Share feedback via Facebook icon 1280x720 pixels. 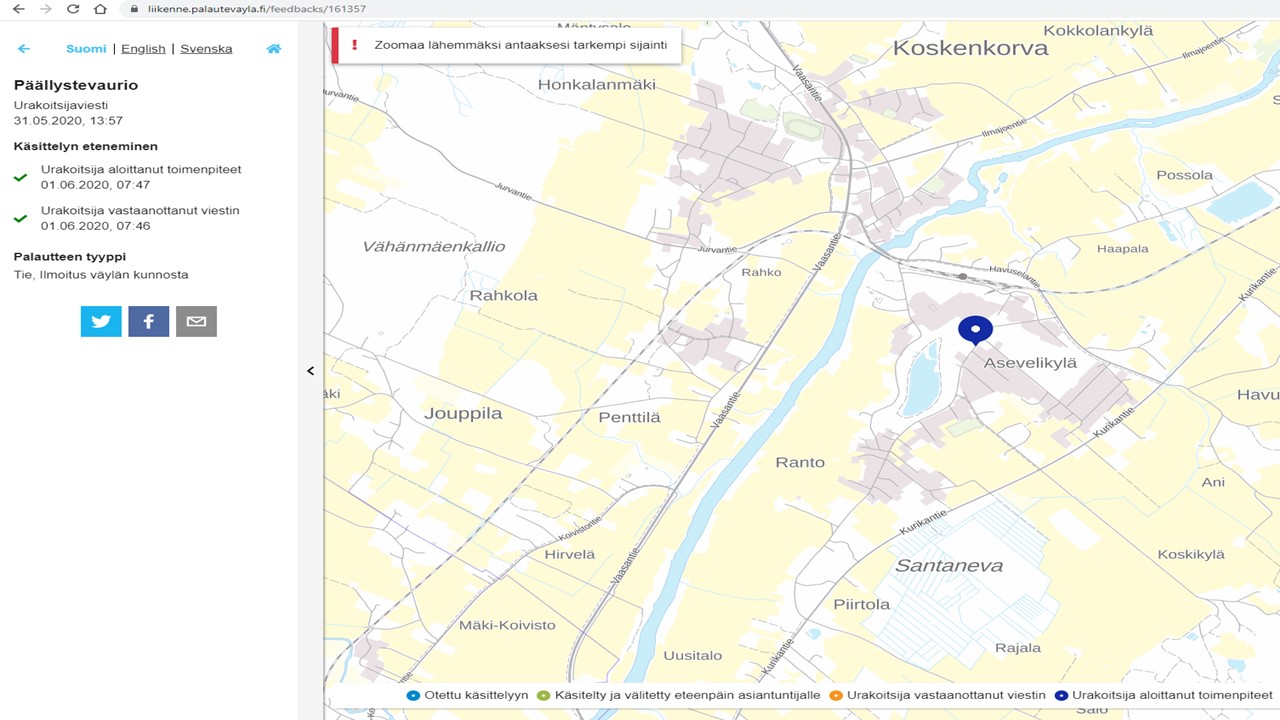pyautogui.click(x=149, y=321)
